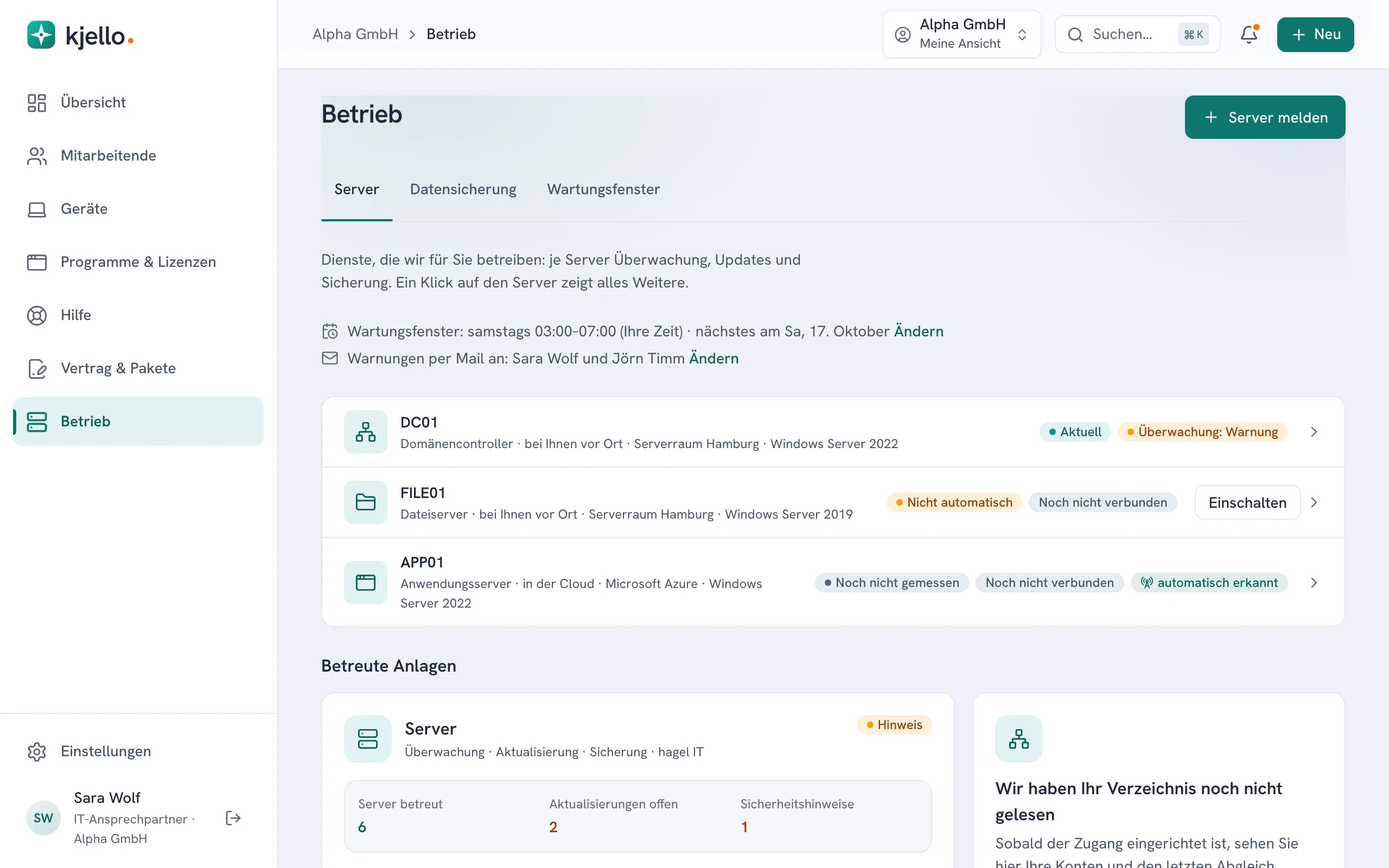This screenshot has height=868, width=1389.
Task: Click the kjello logo icon
Action: pyautogui.click(x=41, y=35)
